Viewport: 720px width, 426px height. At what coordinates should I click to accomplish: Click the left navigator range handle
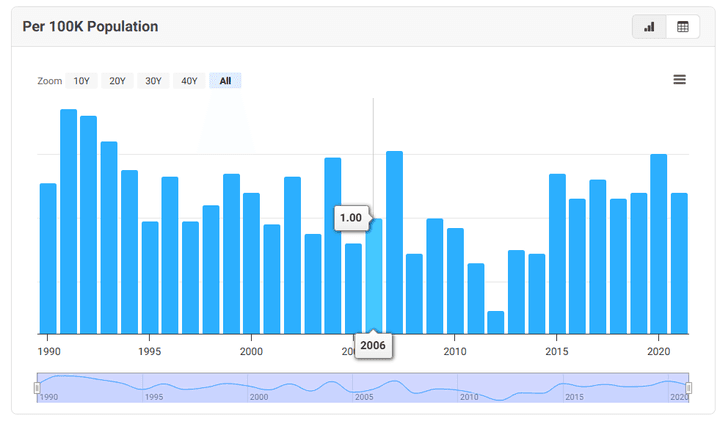37,387
